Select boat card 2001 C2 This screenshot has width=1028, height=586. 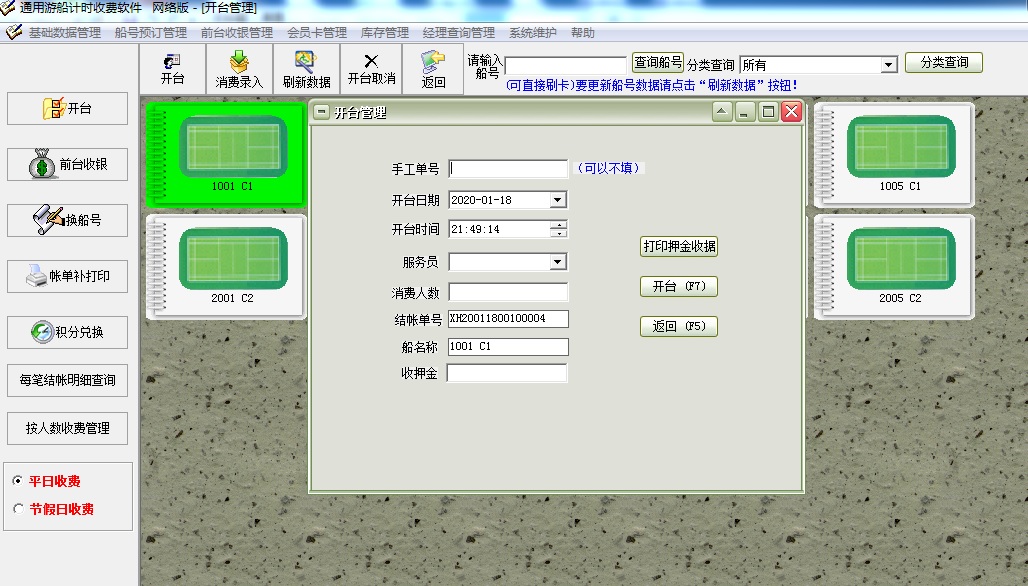[226, 267]
